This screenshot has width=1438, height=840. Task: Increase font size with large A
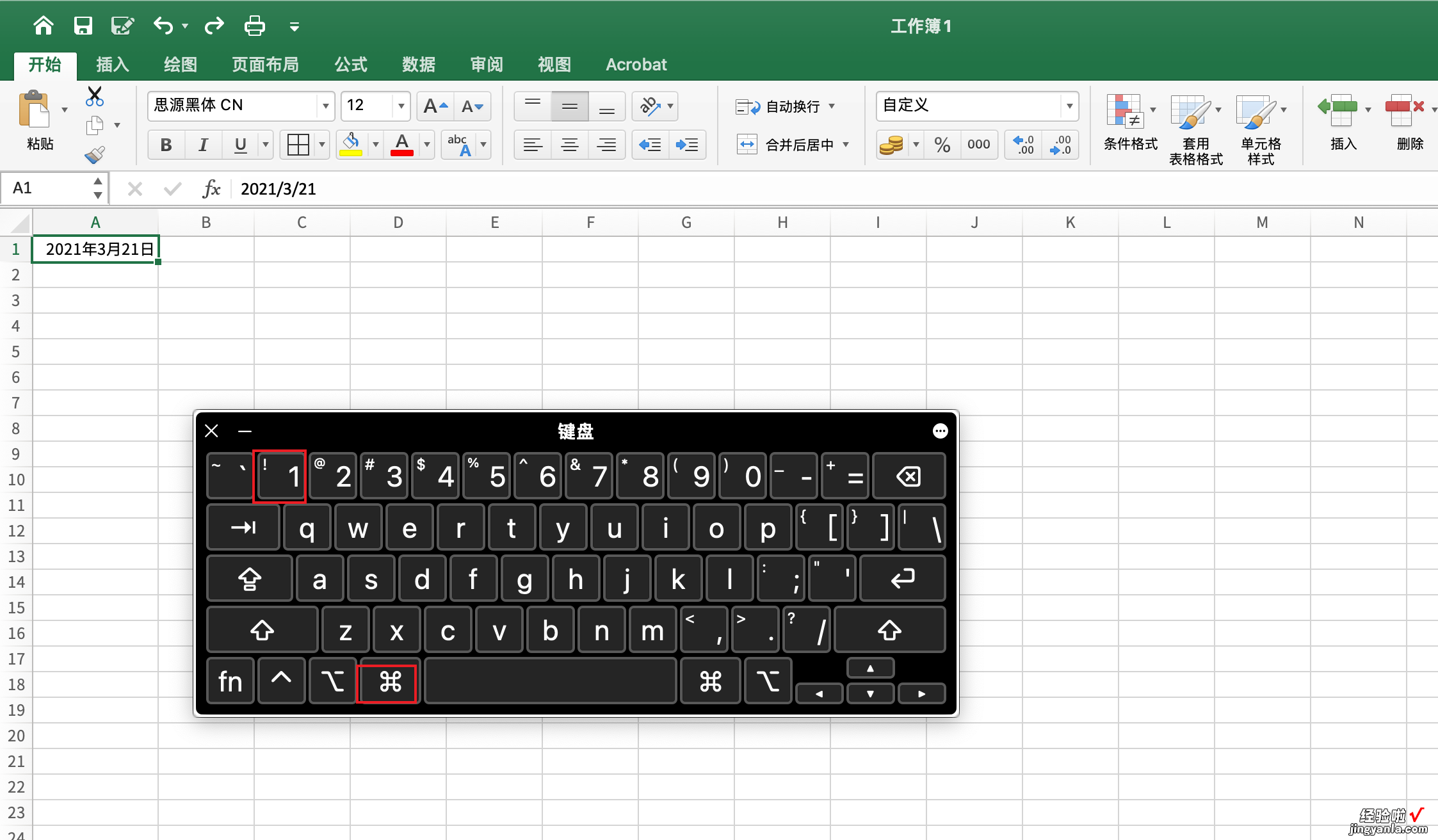pos(435,106)
